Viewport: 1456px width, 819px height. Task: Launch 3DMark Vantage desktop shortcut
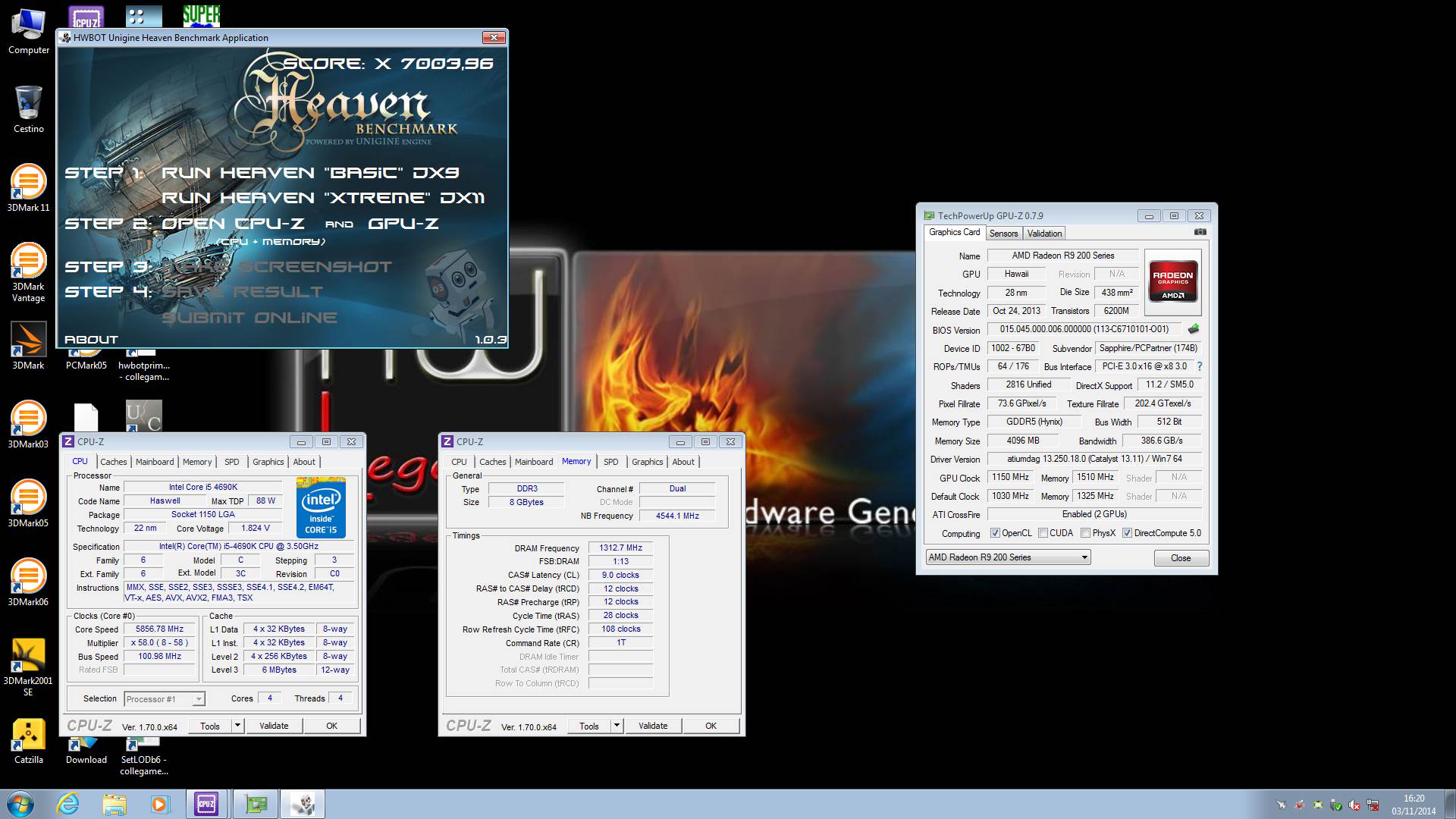29,272
